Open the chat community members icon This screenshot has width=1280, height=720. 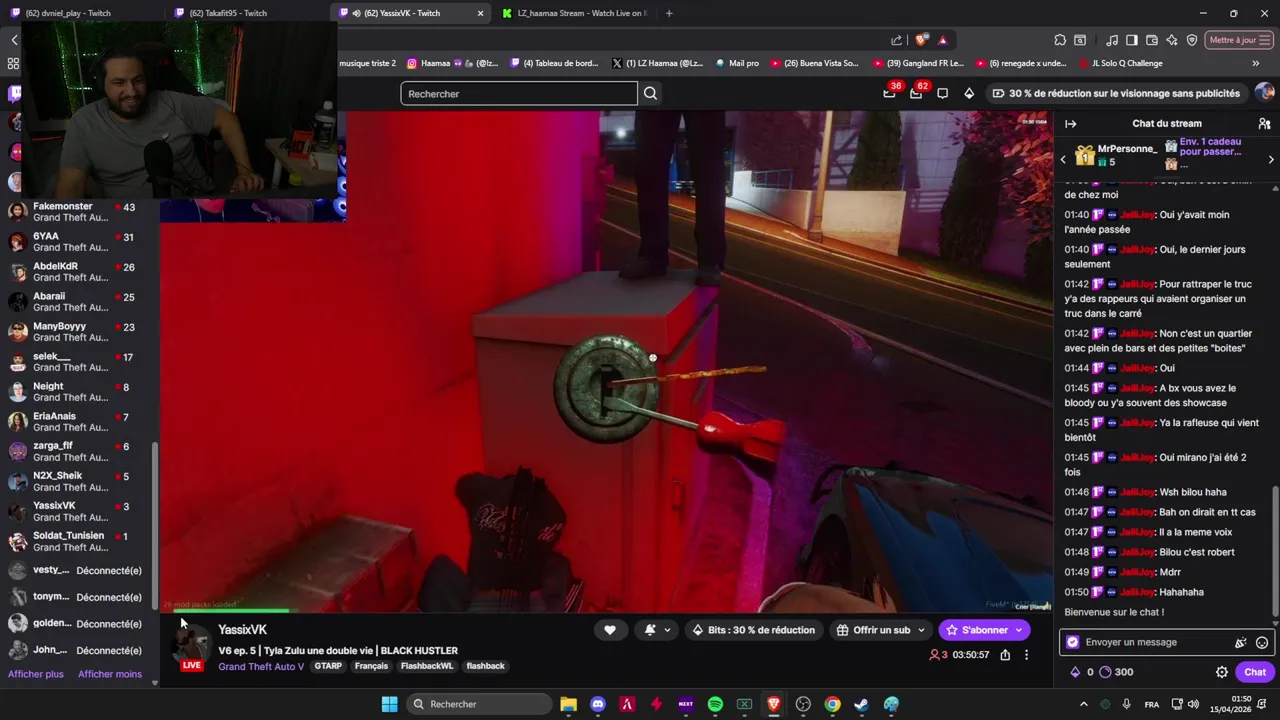coord(1264,124)
